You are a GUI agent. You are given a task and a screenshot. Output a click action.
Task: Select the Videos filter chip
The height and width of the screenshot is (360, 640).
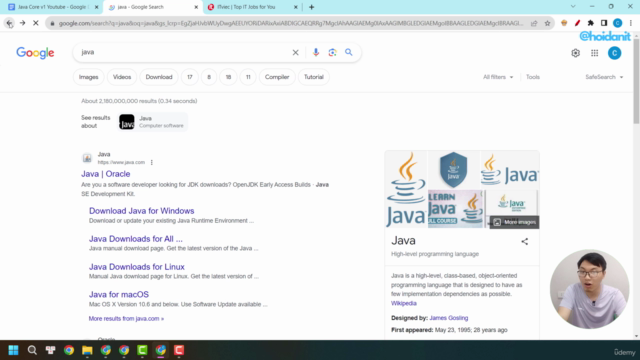click(122, 77)
